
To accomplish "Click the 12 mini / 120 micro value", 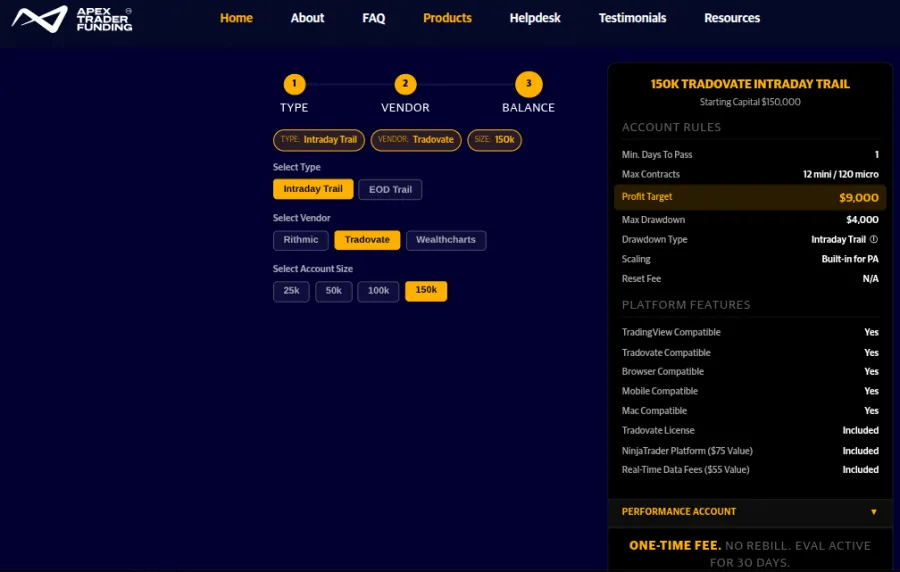I will [x=840, y=174].
